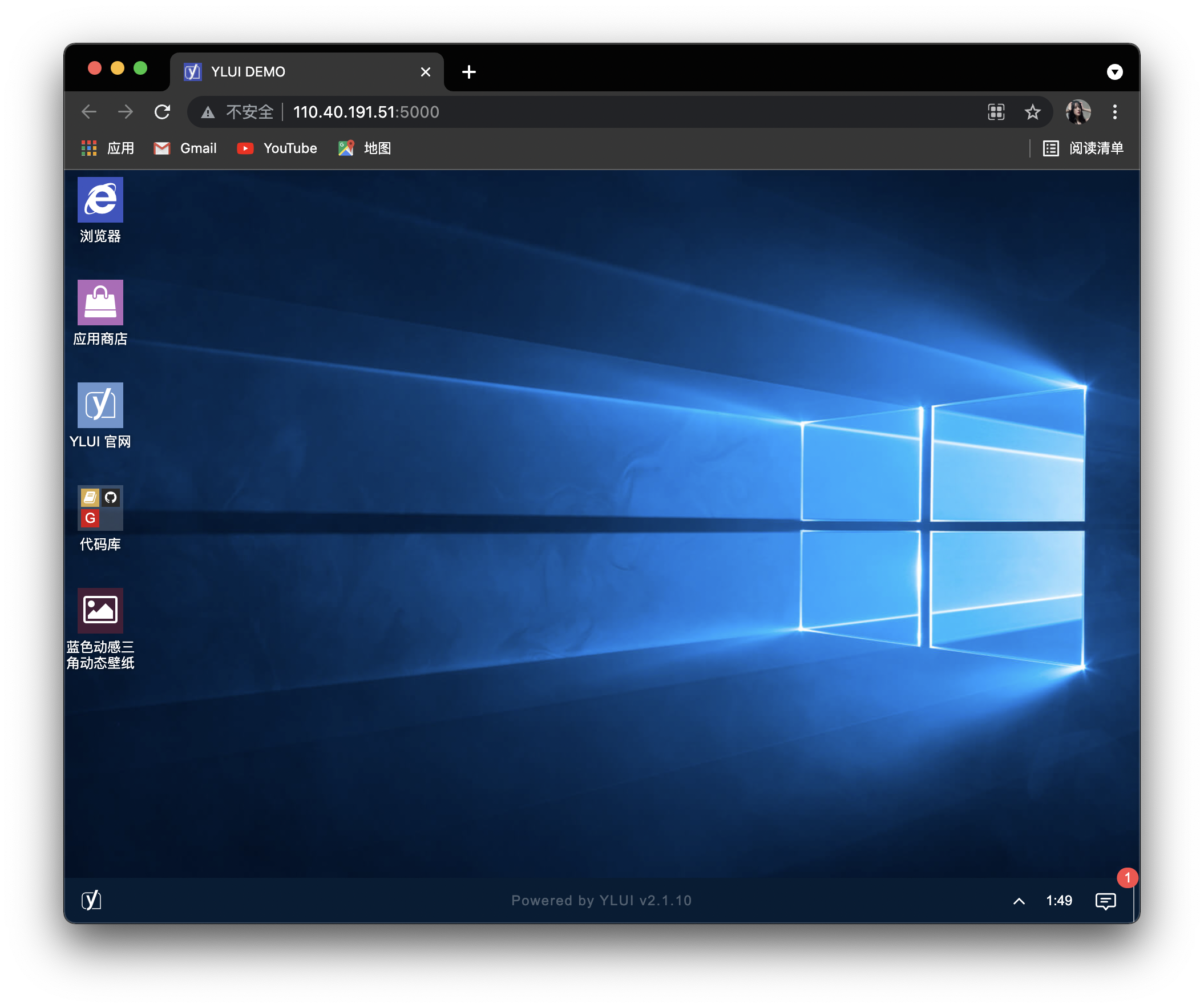Open the YouTube bookmark
This screenshot has height=1008, width=1204.
(277, 148)
